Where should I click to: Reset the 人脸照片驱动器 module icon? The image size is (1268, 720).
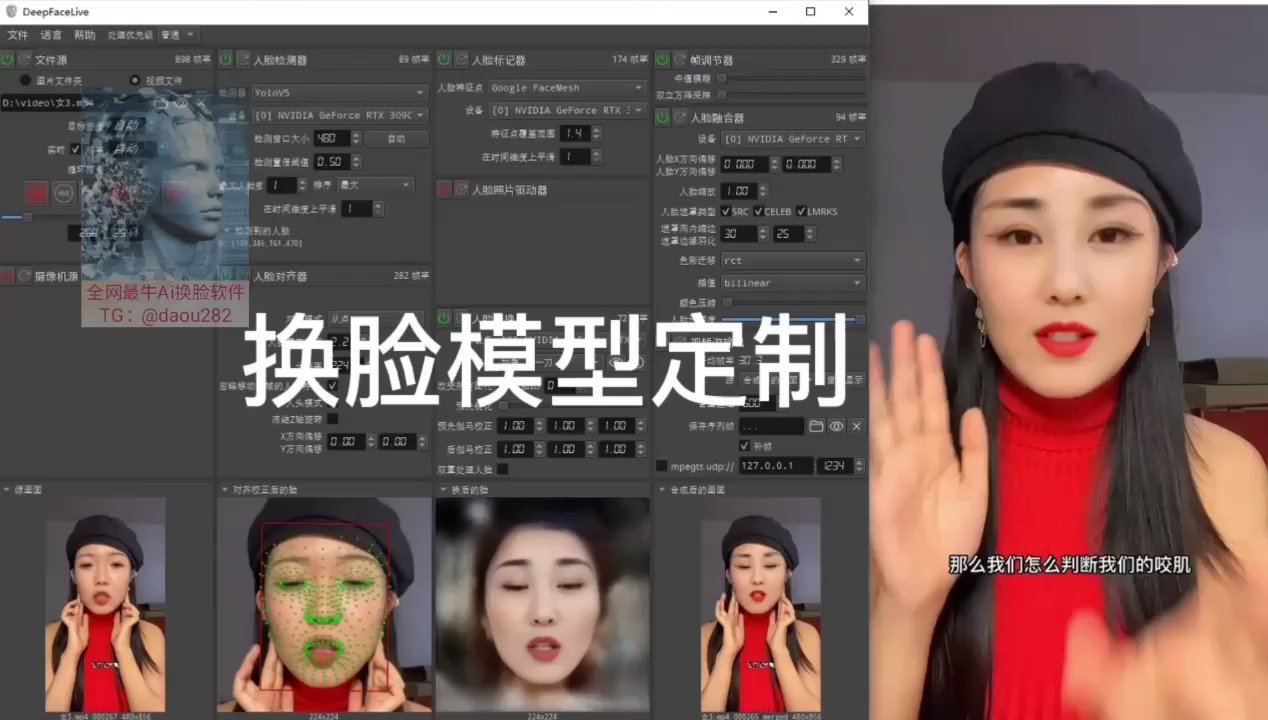(x=460, y=189)
